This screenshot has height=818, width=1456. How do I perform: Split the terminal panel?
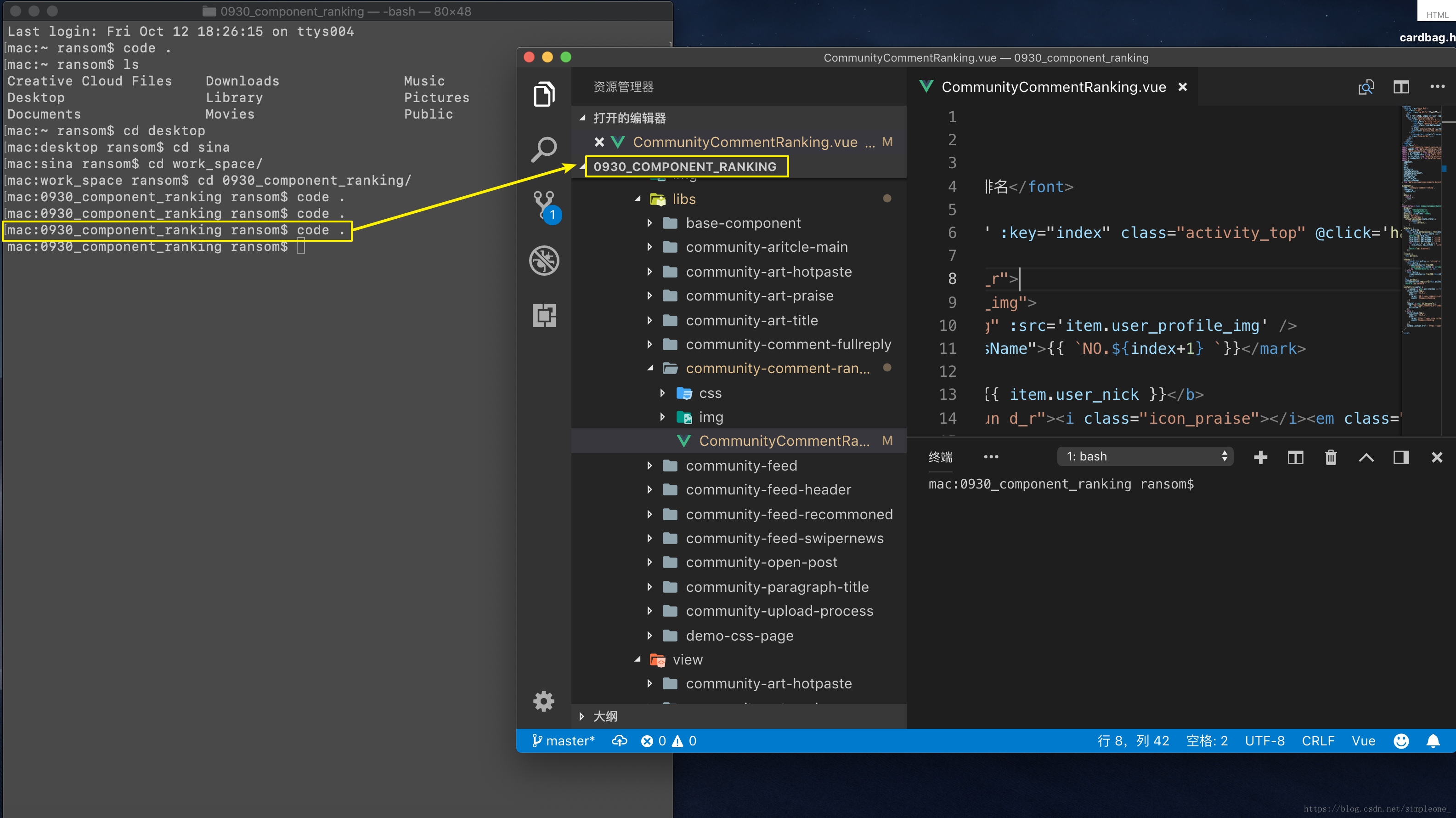[x=1296, y=457]
